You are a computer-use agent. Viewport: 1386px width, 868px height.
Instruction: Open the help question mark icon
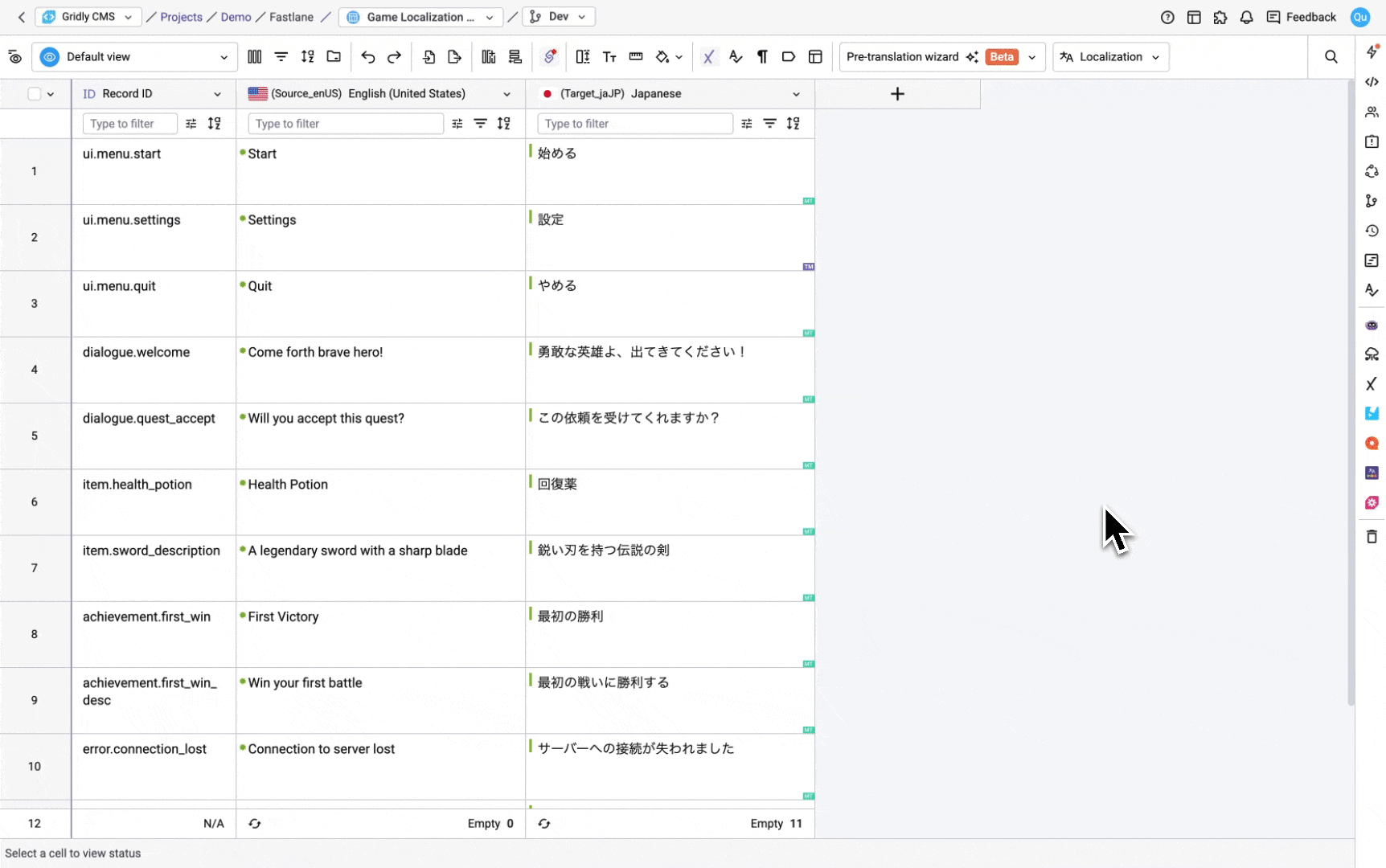click(1167, 17)
